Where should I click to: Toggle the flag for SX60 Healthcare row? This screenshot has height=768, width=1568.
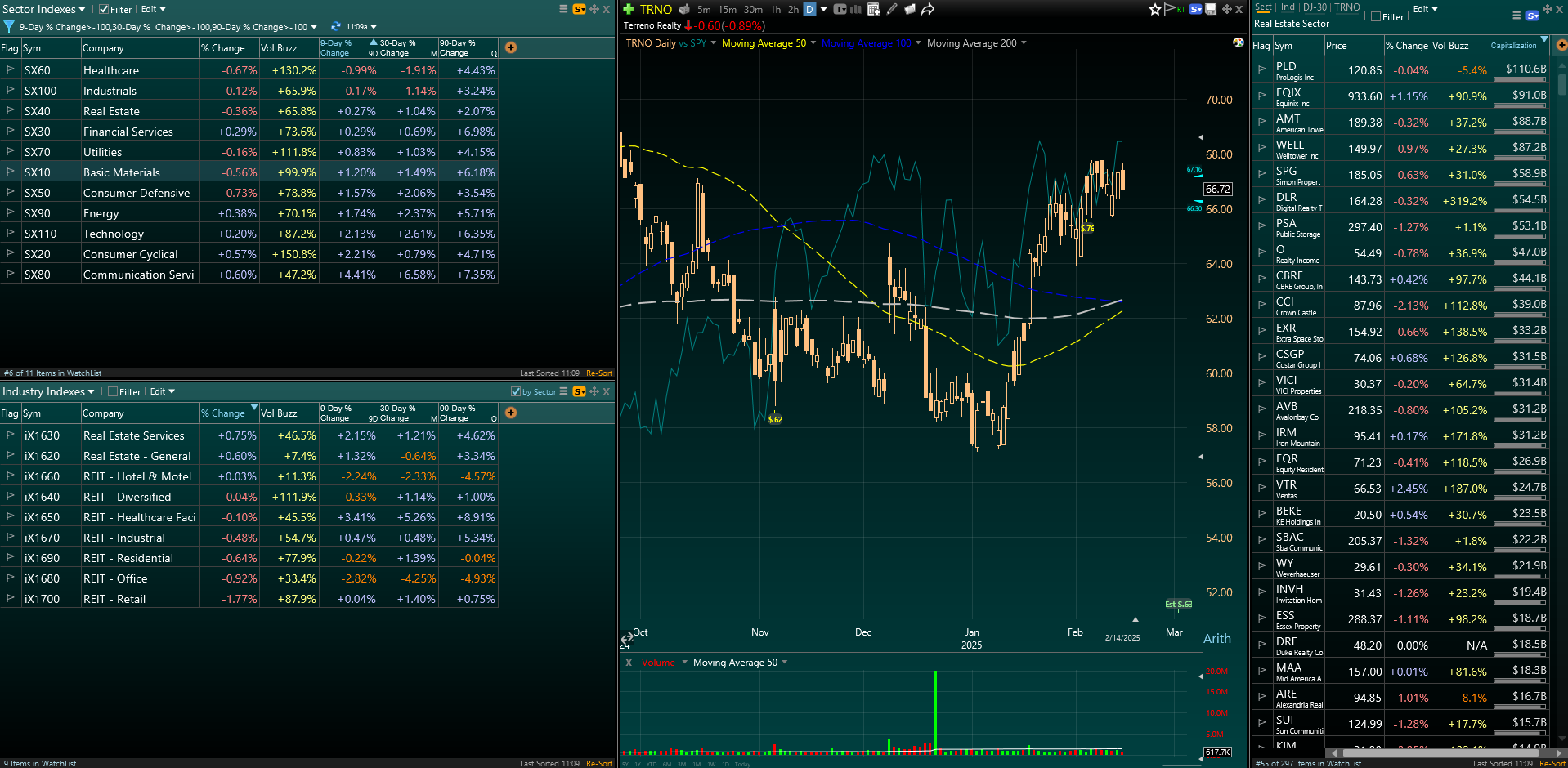[11, 69]
